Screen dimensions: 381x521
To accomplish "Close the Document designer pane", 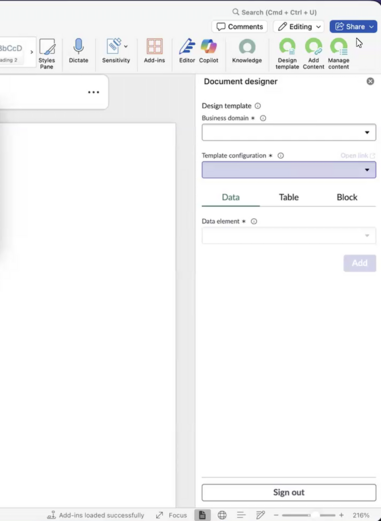I will 370,81.
